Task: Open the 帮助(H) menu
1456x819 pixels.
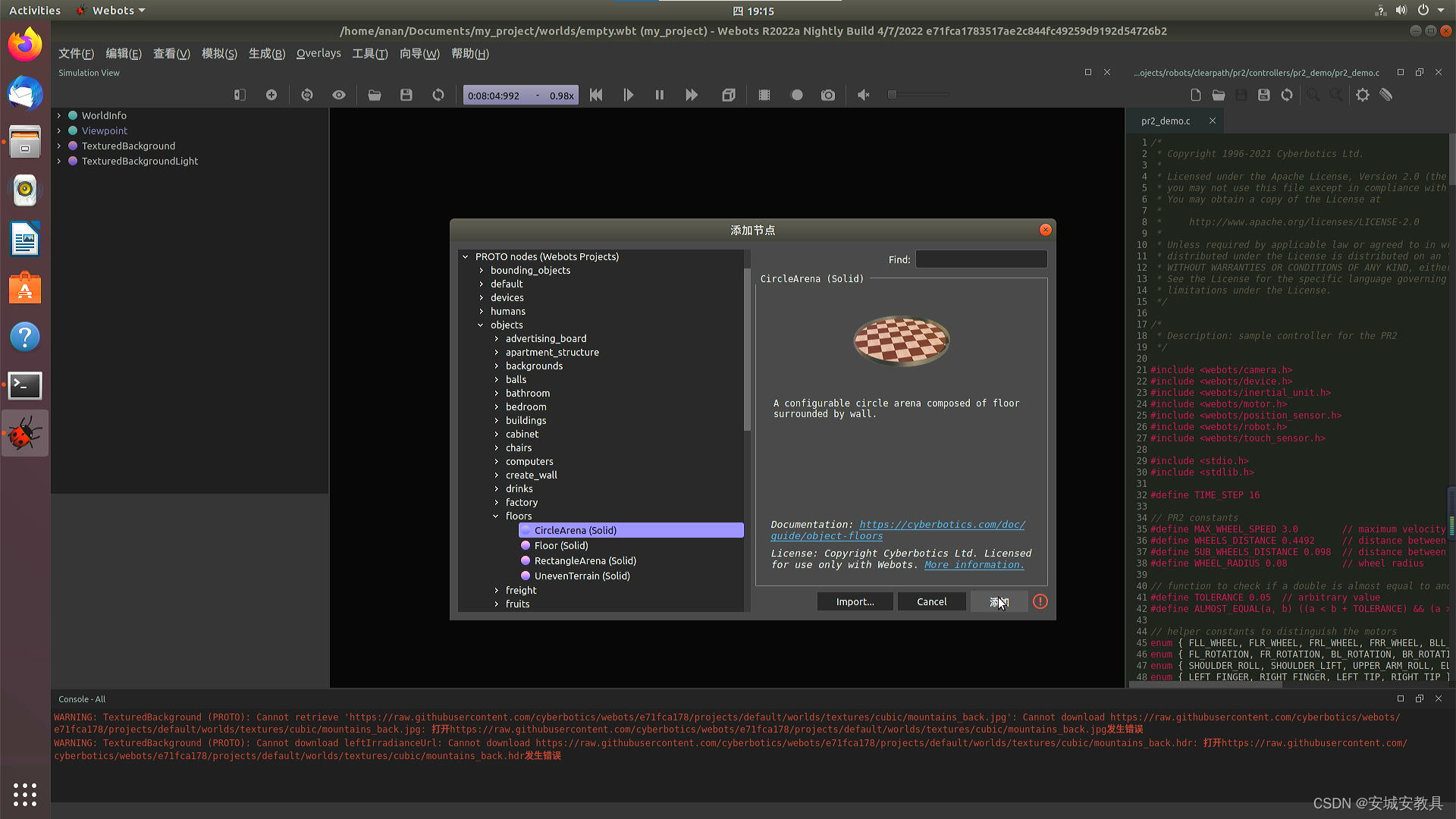Action: (x=469, y=53)
